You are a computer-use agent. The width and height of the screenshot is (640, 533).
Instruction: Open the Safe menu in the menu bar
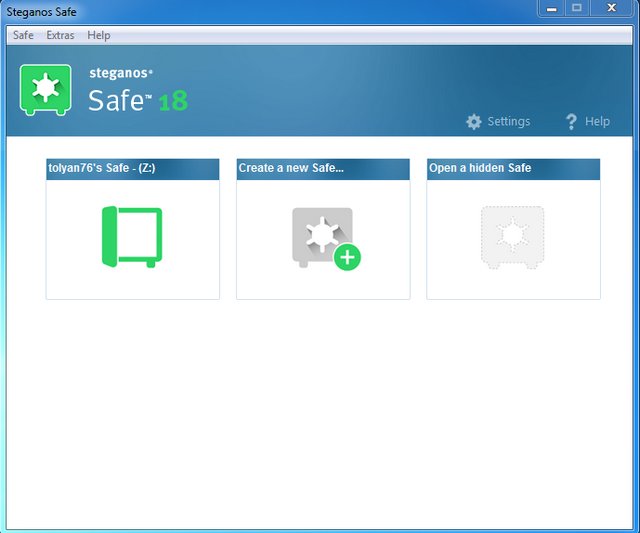(23, 35)
